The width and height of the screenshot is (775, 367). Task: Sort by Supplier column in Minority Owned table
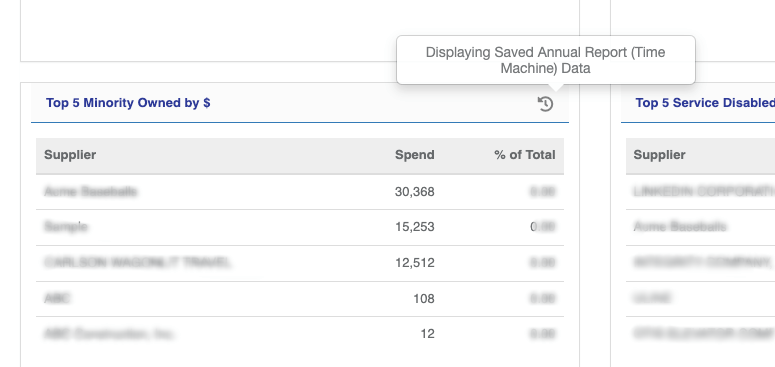pos(70,155)
